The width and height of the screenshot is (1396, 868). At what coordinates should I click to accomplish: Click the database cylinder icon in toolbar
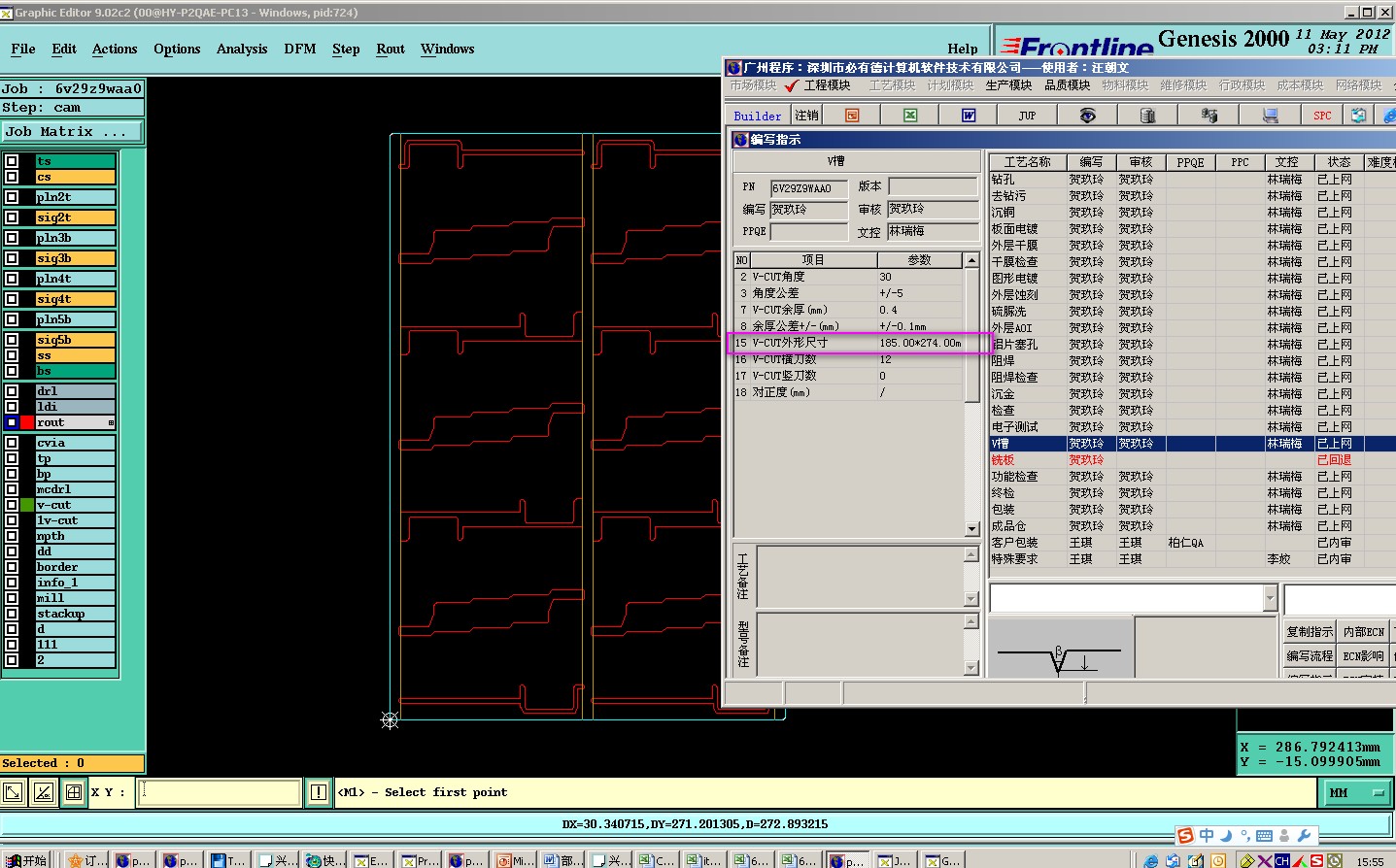click(1147, 116)
